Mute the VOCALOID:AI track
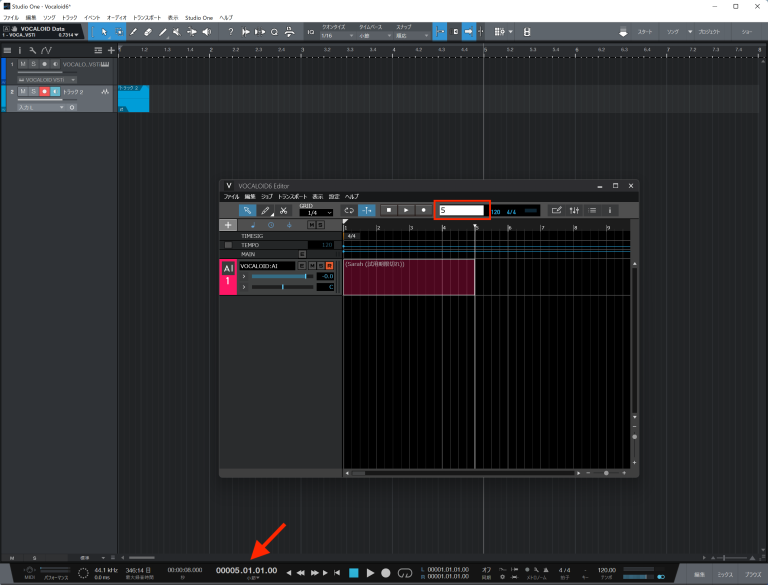Viewport: 768px width, 585px height. [312, 266]
